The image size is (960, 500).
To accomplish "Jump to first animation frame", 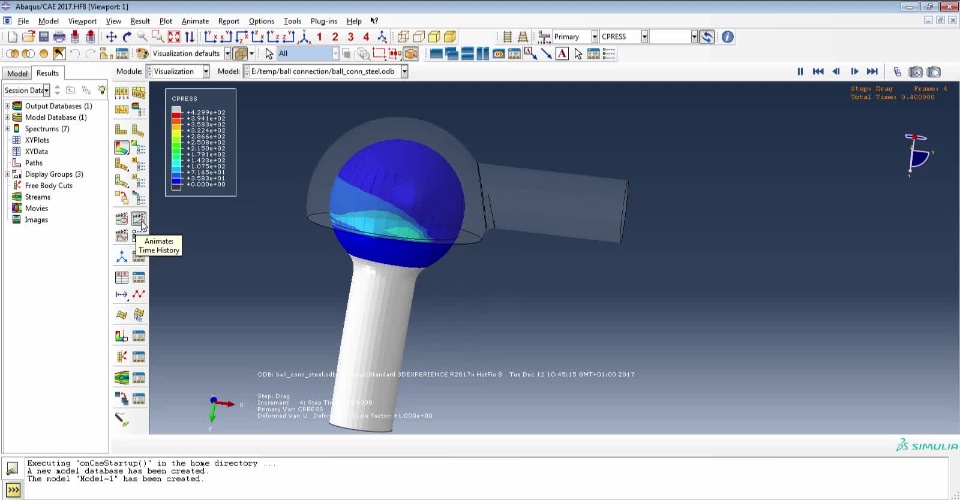I will click(818, 72).
